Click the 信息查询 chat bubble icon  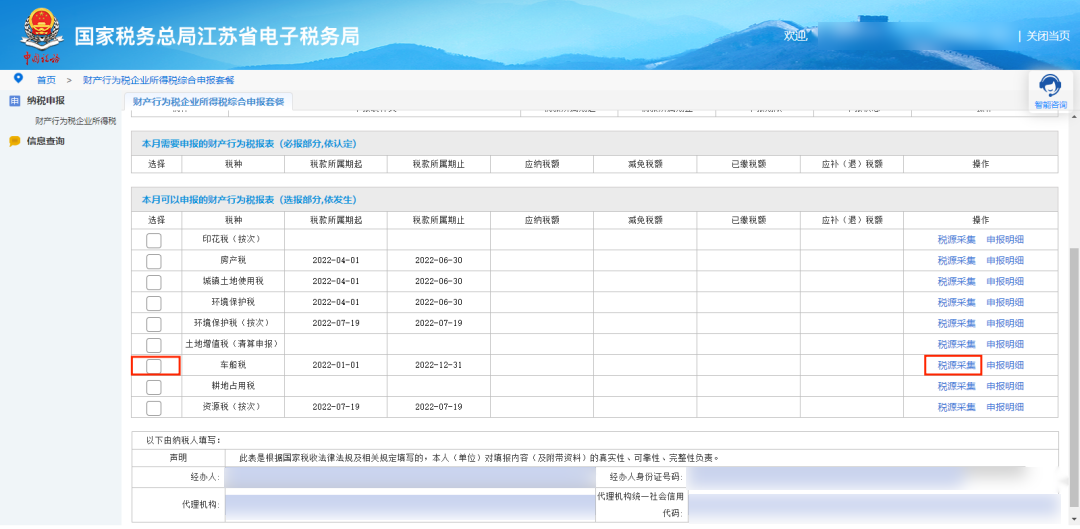coord(14,141)
